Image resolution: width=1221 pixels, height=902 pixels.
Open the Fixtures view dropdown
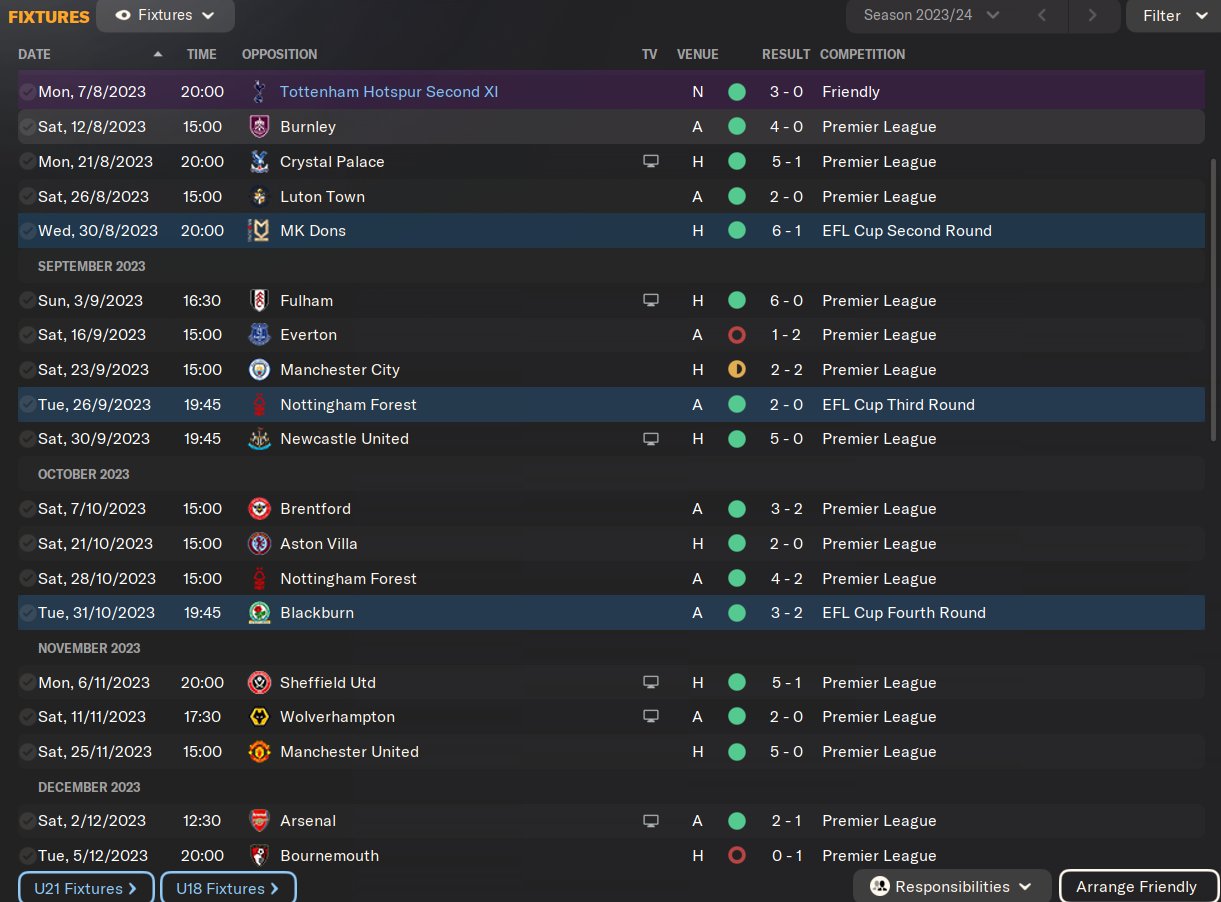166,16
